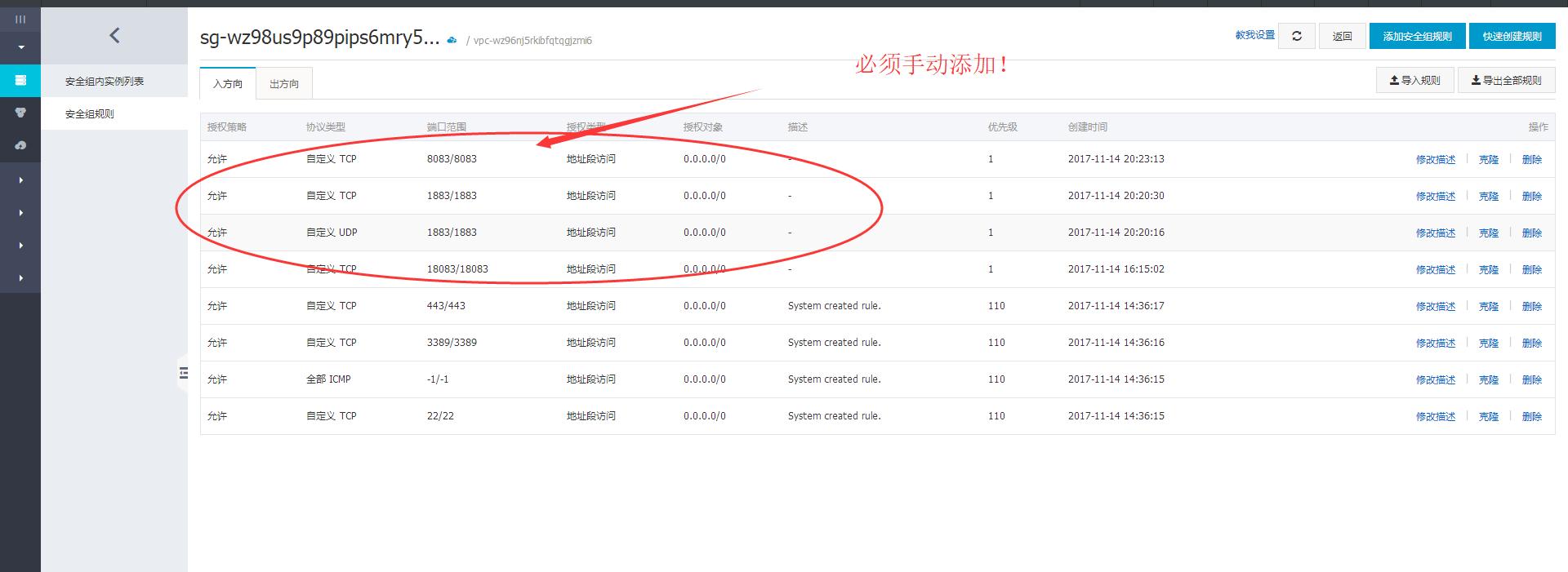
Task: Delete the 18083/18083 rule
Action: 1532,270
